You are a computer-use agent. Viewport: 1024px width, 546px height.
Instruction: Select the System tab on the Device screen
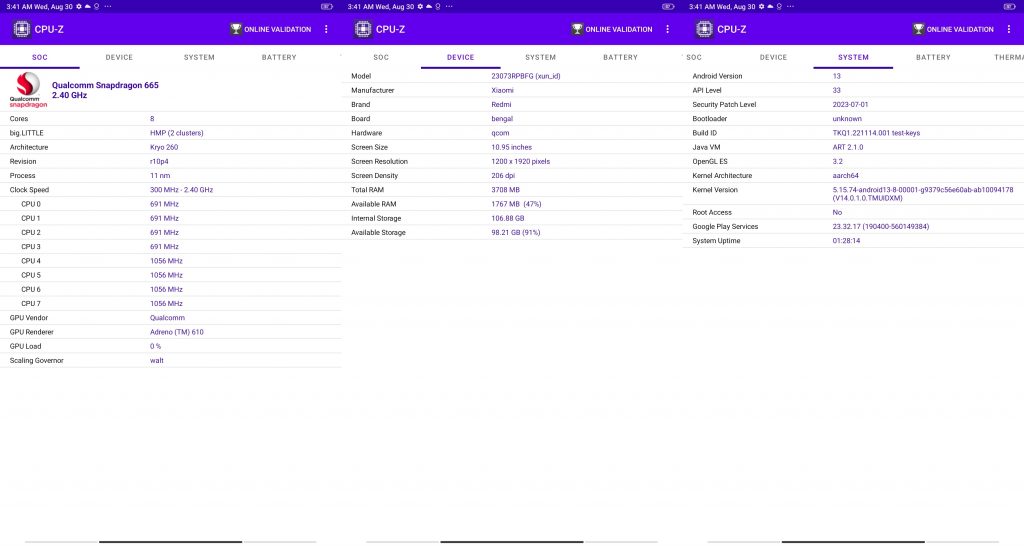click(x=541, y=57)
